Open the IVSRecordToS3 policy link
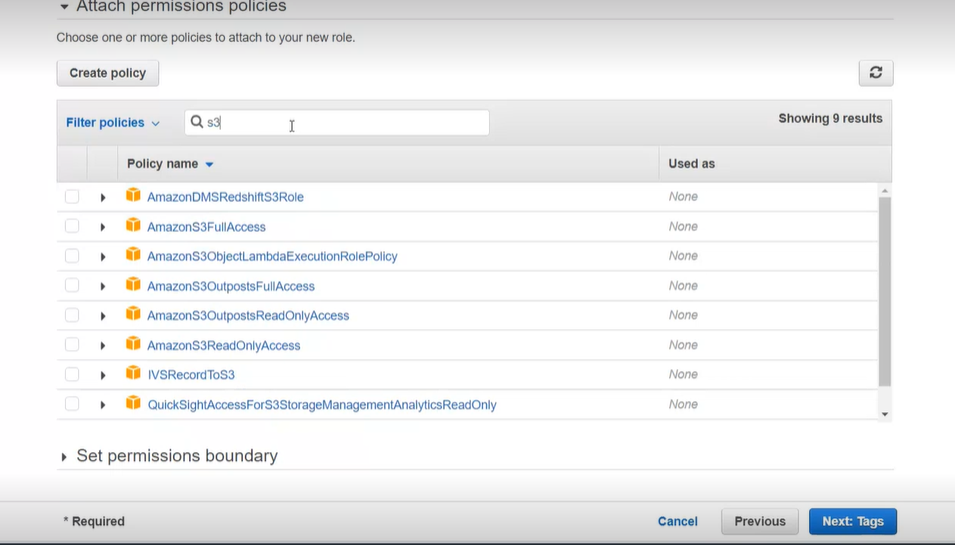Viewport: 955px width, 545px height. (x=191, y=375)
